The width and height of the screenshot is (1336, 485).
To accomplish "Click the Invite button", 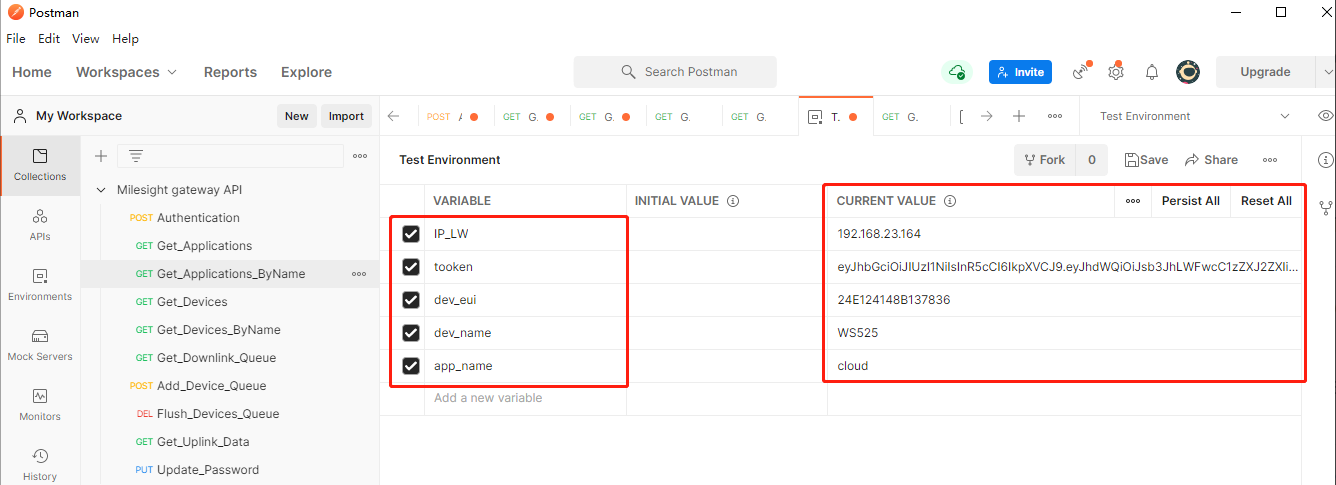I will click(1020, 72).
